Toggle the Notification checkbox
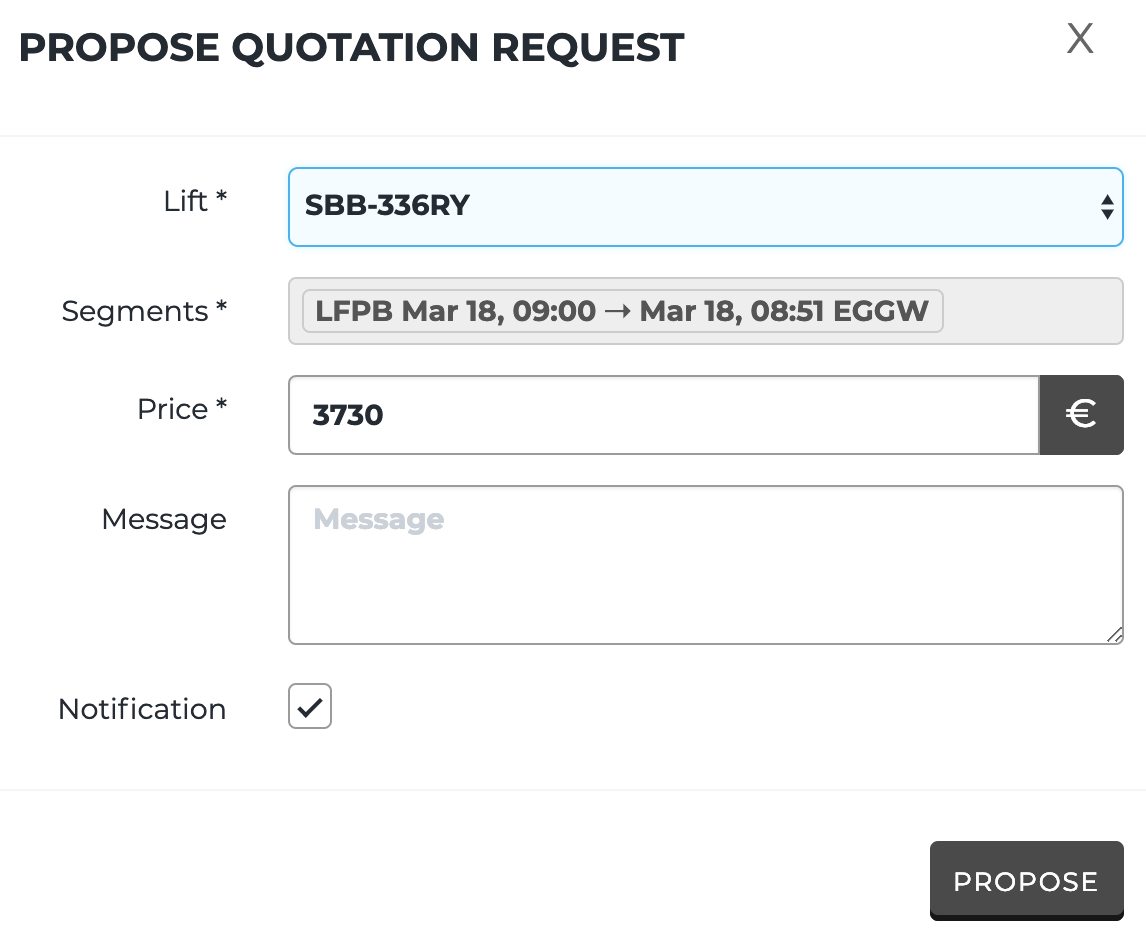This screenshot has height=940, width=1146. (310, 706)
